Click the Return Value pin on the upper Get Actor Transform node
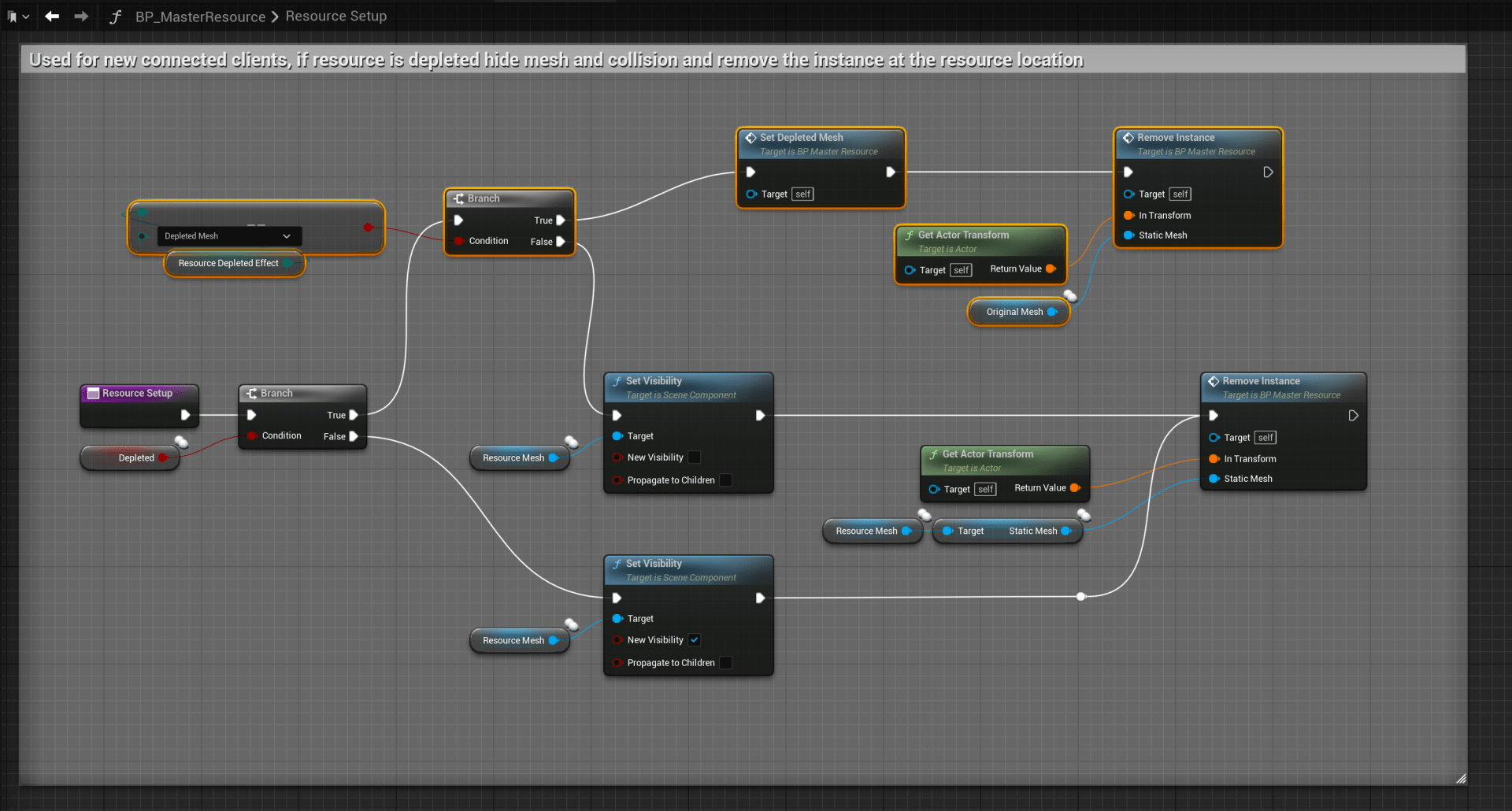Viewport: 1512px width, 811px height. (1051, 269)
